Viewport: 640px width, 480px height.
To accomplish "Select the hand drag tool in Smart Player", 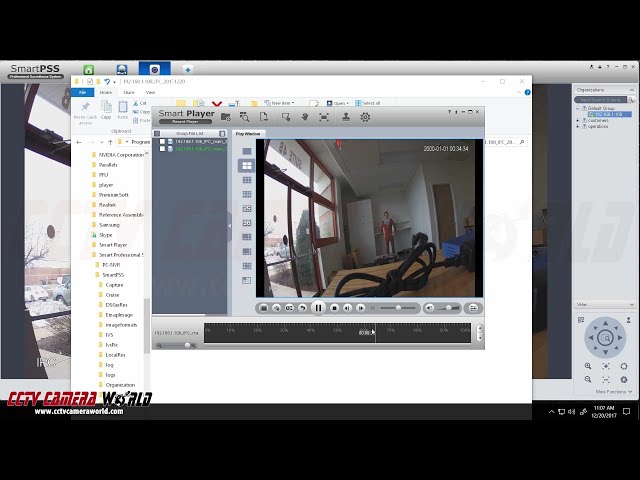I will pyautogui.click(x=305, y=117).
